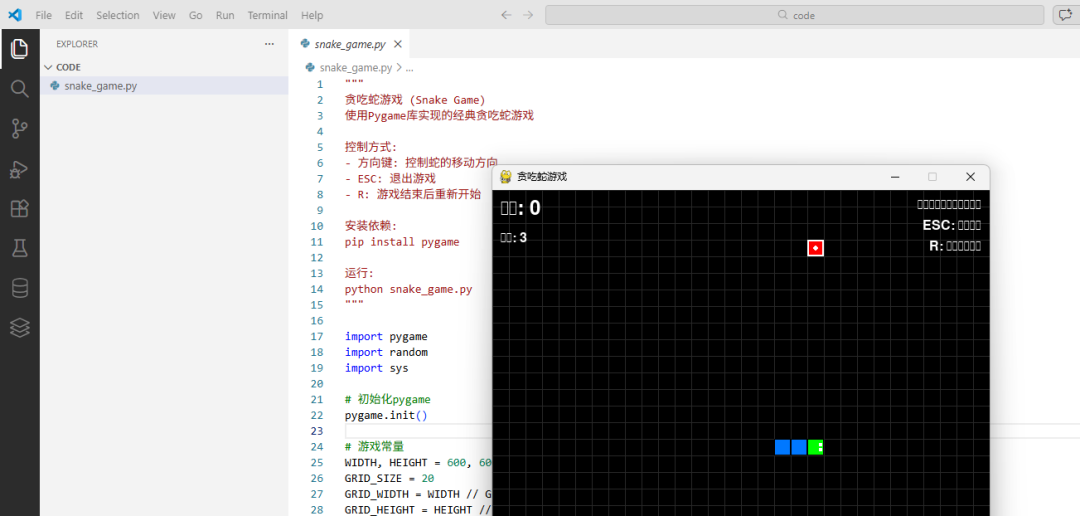Click the red food square in game
Image resolution: width=1080 pixels, height=516 pixels.
816,248
